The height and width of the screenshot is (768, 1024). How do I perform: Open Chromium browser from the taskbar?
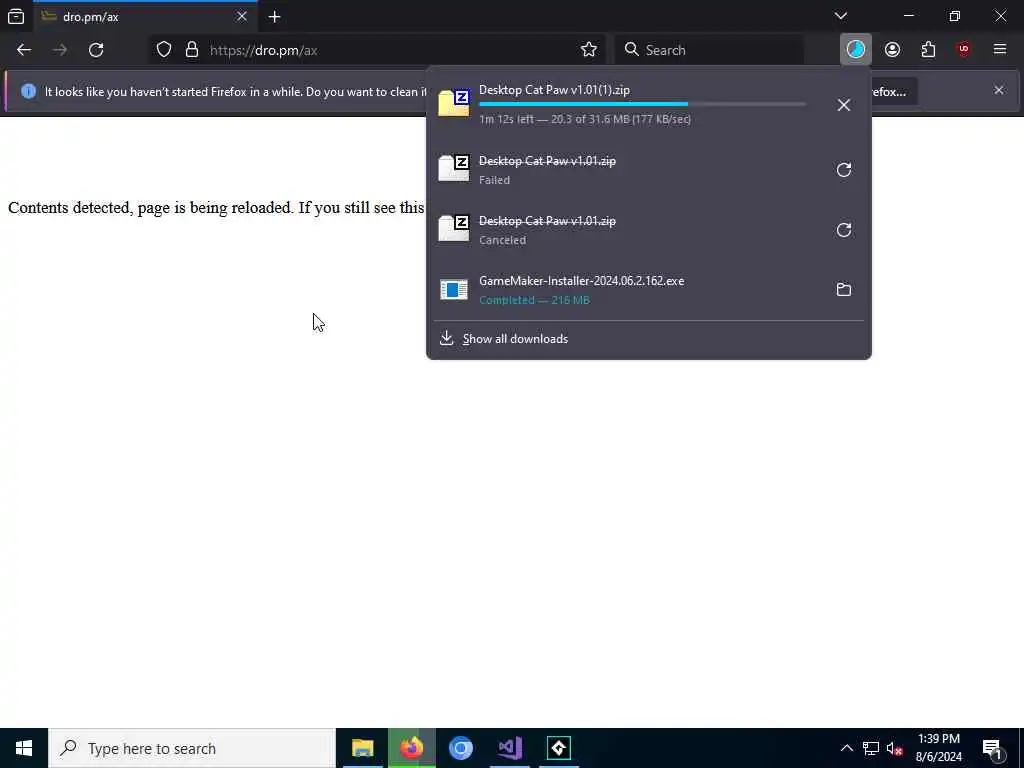pos(460,748)
